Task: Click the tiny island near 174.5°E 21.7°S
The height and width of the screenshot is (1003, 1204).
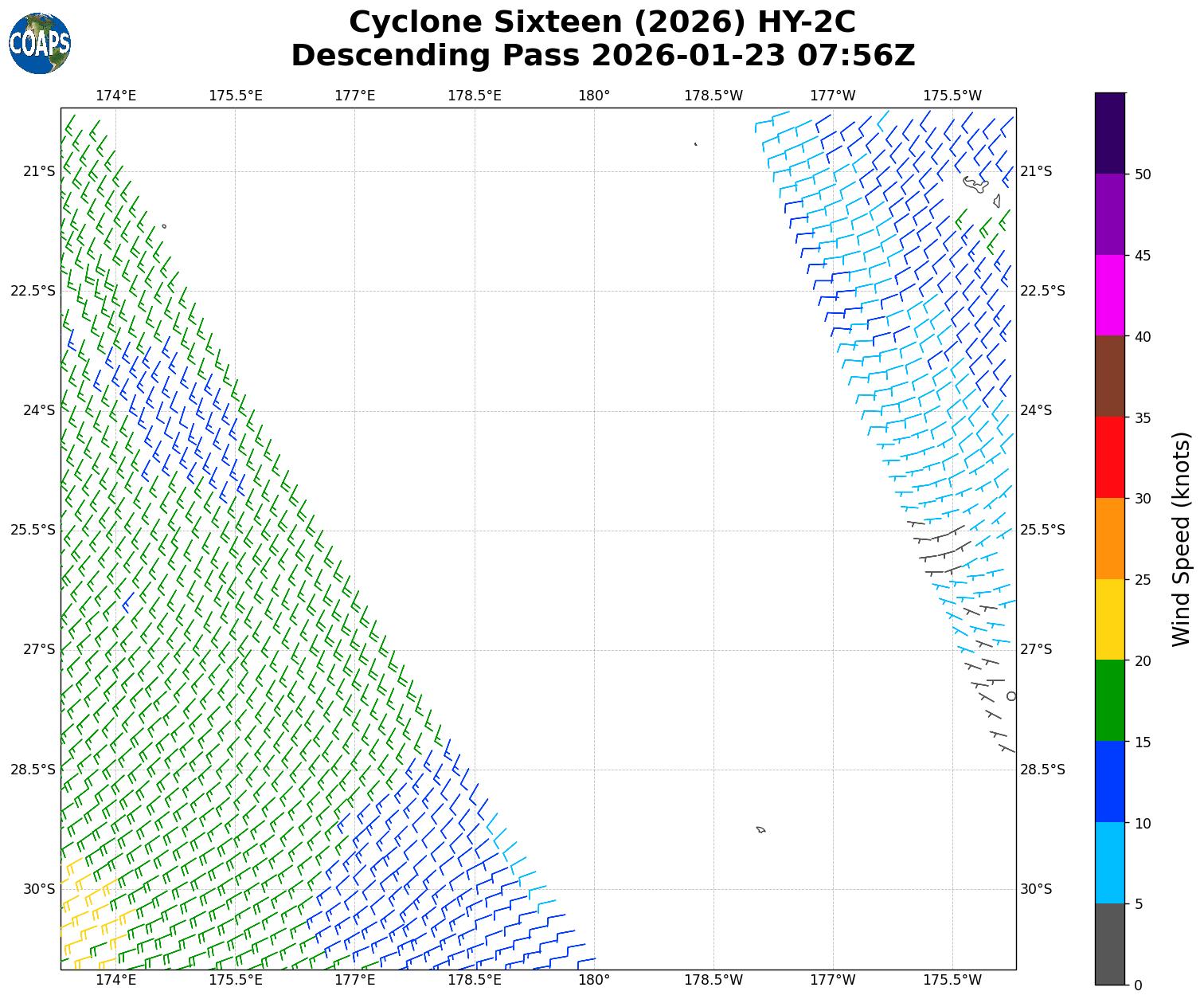Action: coord(164,226)
